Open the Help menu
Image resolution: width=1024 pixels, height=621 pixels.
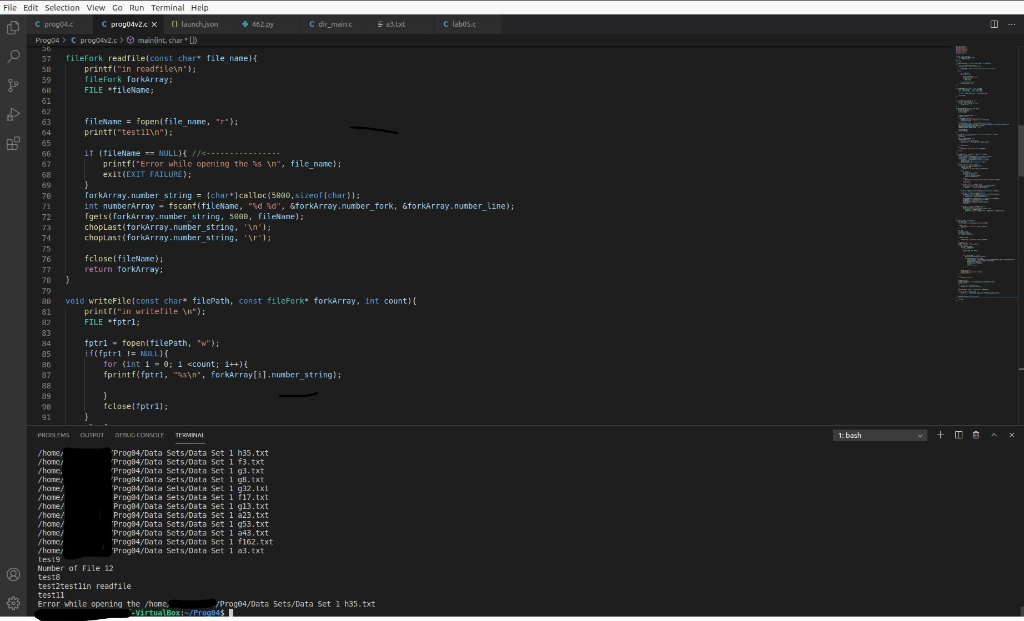tap(200, 8)
